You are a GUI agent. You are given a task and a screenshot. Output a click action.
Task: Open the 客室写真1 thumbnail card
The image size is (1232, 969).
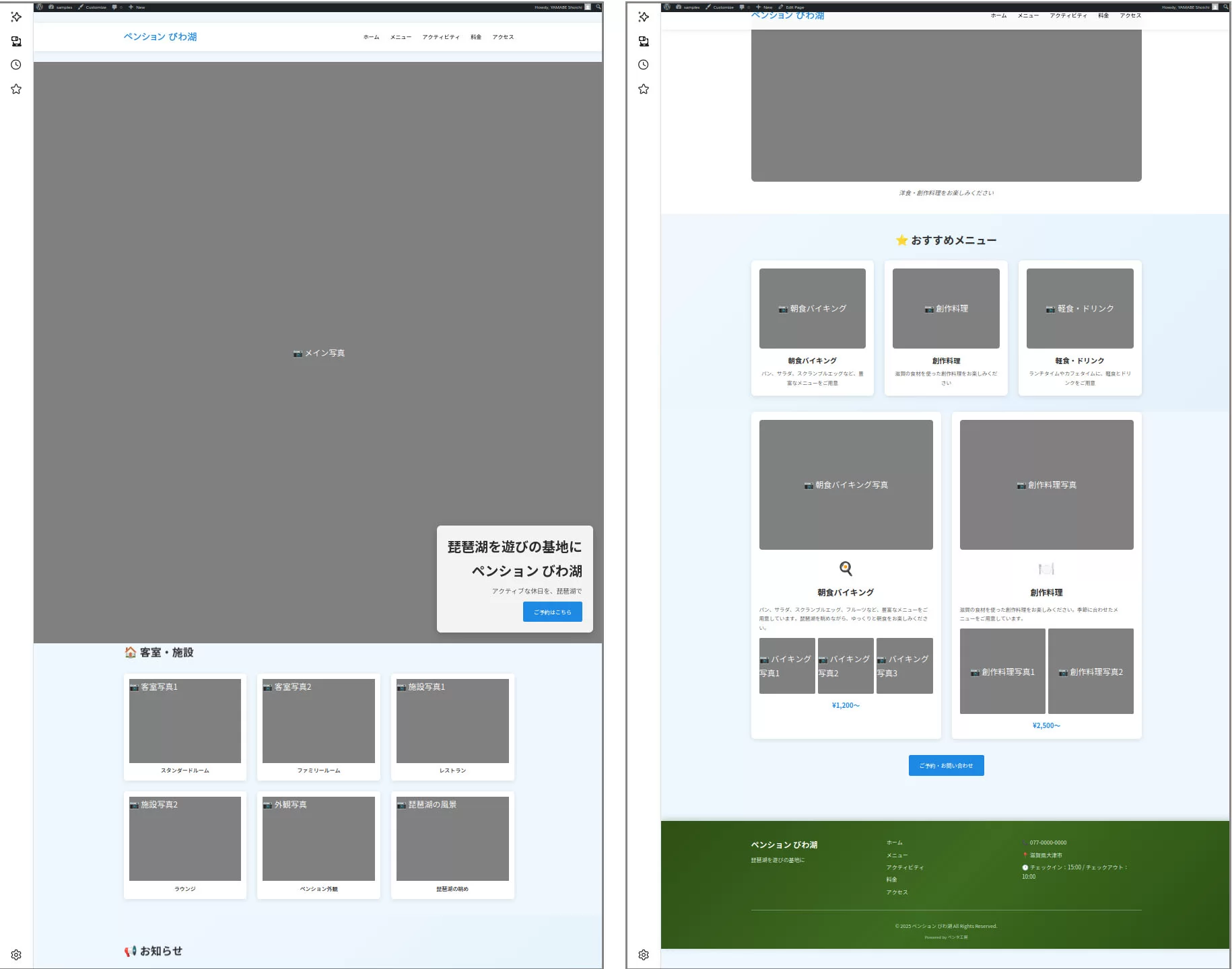coord(185,721)
